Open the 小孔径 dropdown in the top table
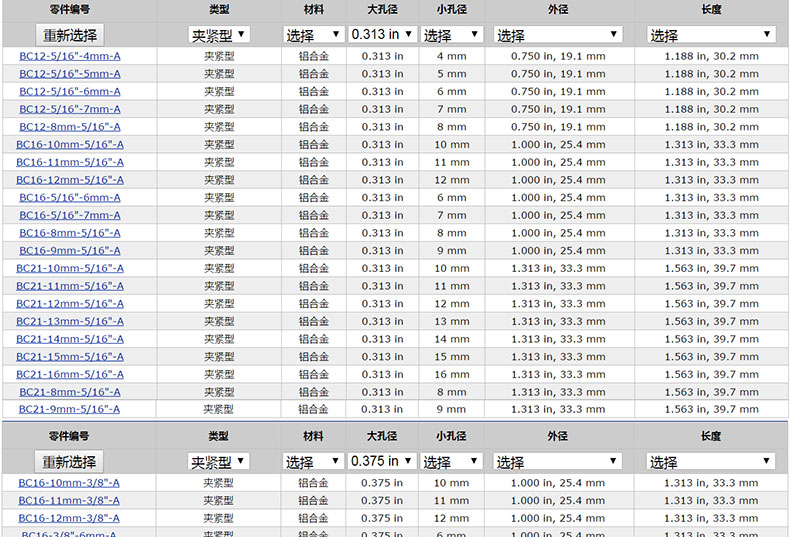This screenshot has width=790, height=537. point(451,35)
